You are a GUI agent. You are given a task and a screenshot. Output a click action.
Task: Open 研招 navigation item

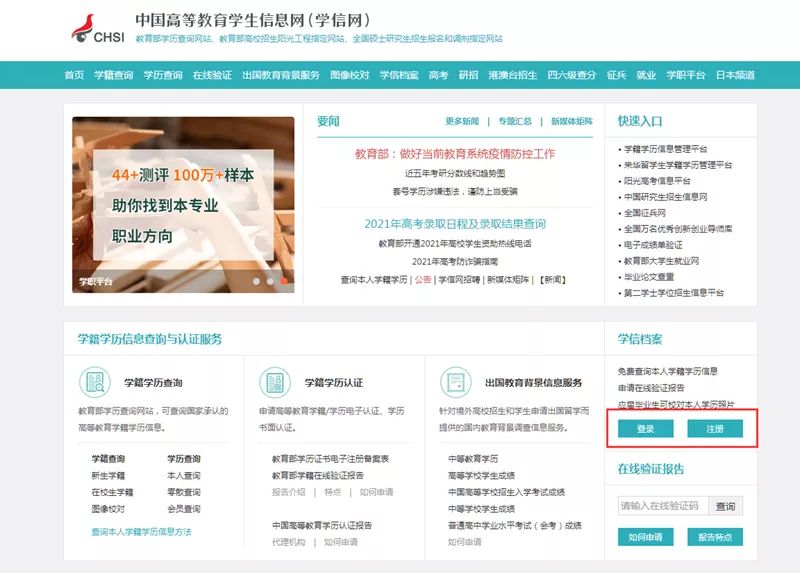click(468, 75)
